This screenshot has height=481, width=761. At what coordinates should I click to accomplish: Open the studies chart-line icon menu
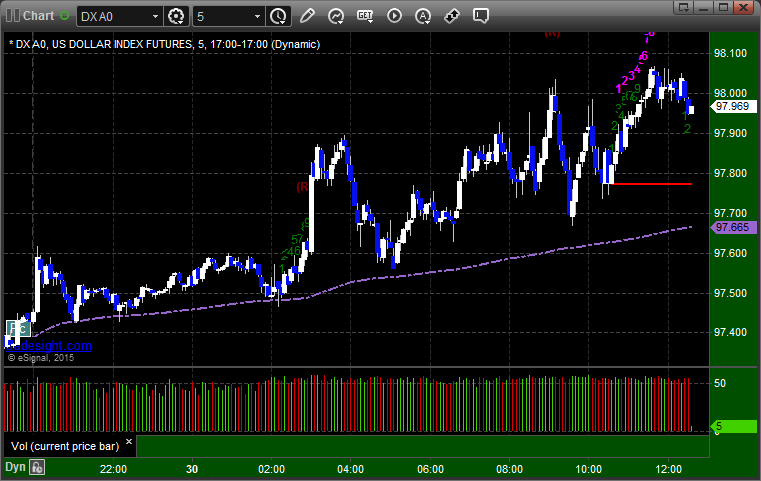[x=336, y=16]
